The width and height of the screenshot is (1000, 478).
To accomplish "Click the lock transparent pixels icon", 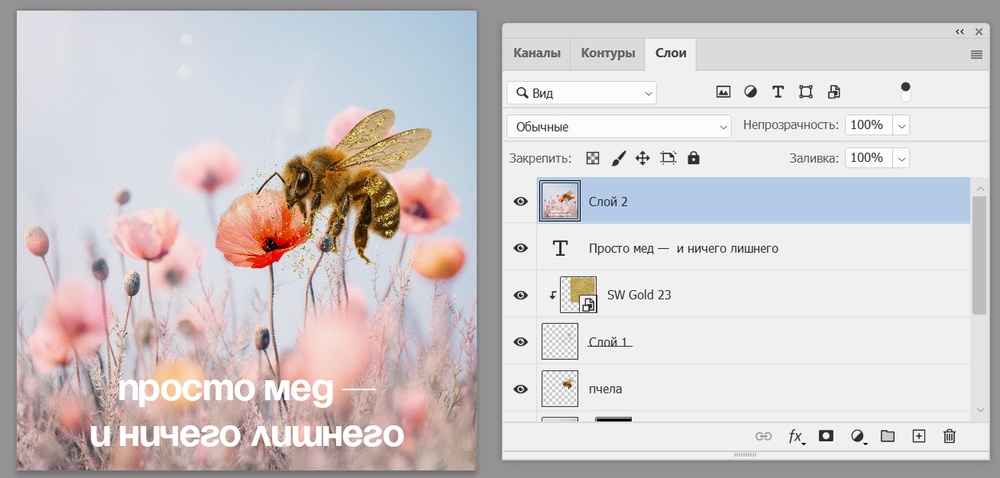I will click(x=593, y=158).
